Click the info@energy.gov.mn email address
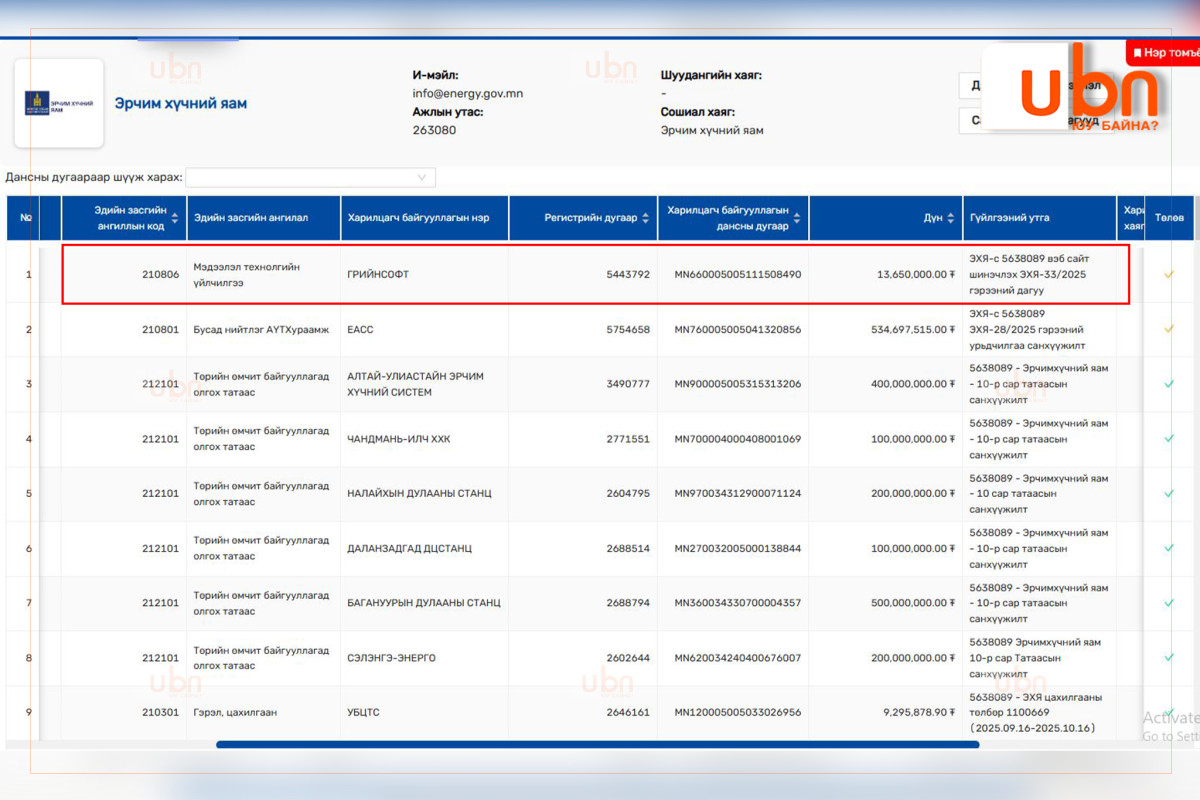Viewport: 1200px width, 800px height. (467, 94)
